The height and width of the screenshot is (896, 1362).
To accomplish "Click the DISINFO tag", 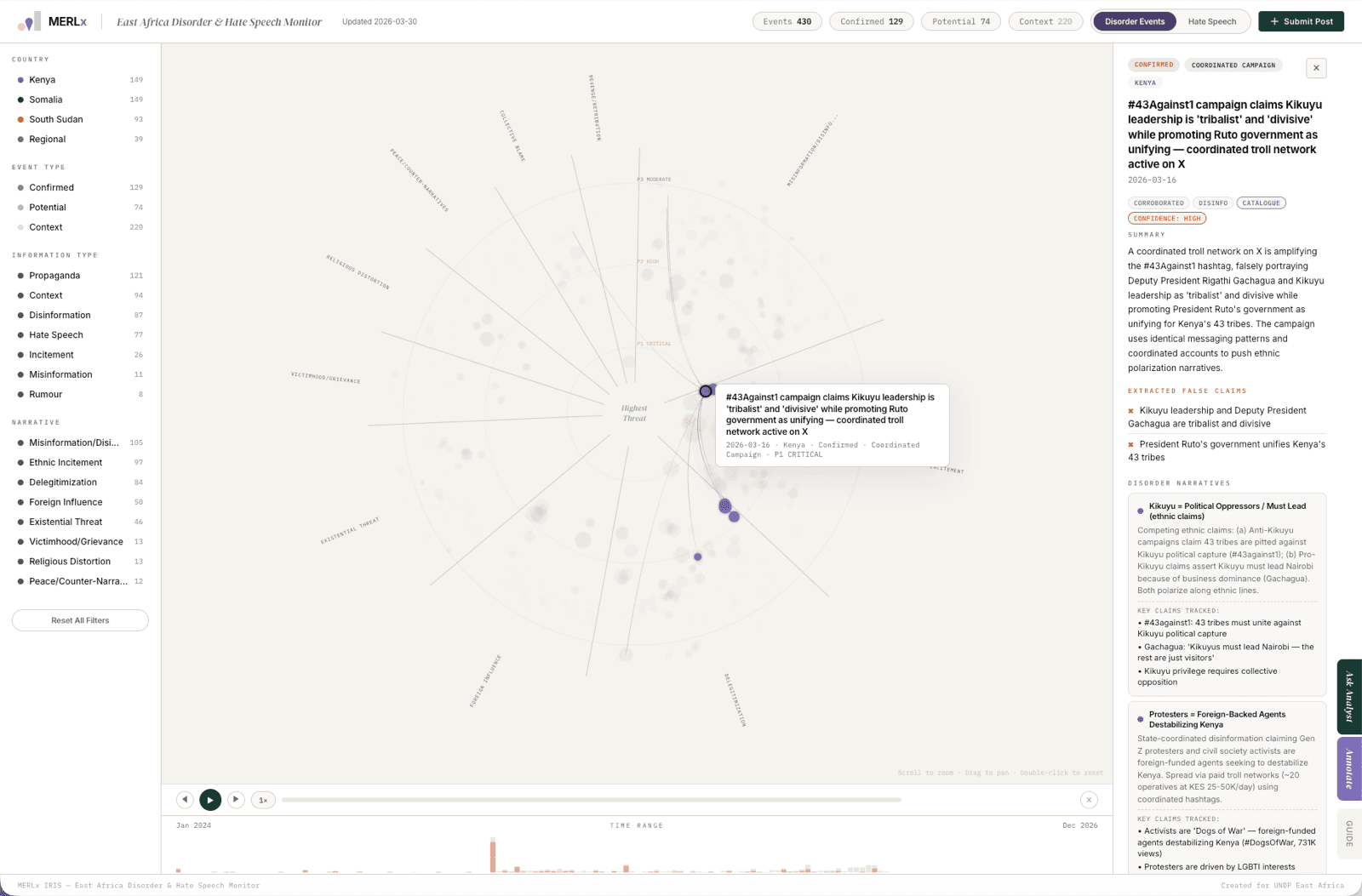I will pos(1213,203).
